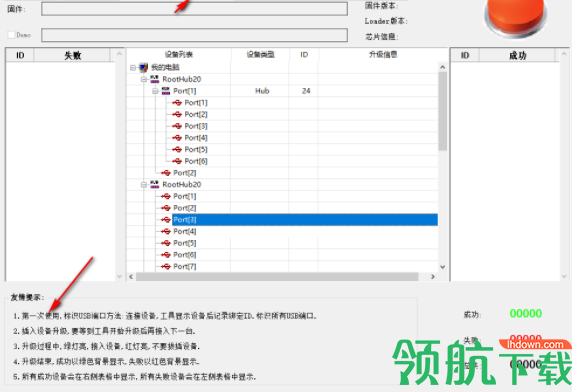Click device tree horizontal scrollbar right arrow
The image size is (572, 392).
coord(433,277)
